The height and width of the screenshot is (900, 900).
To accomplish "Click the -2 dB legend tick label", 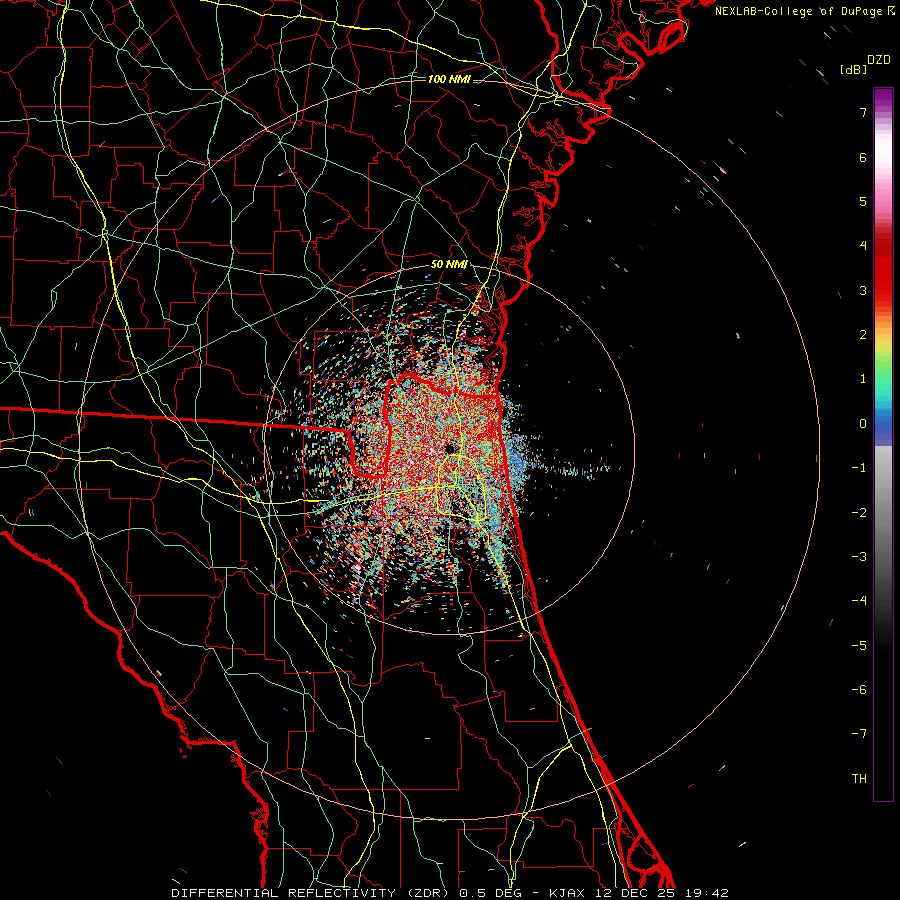I will point(859,513).
